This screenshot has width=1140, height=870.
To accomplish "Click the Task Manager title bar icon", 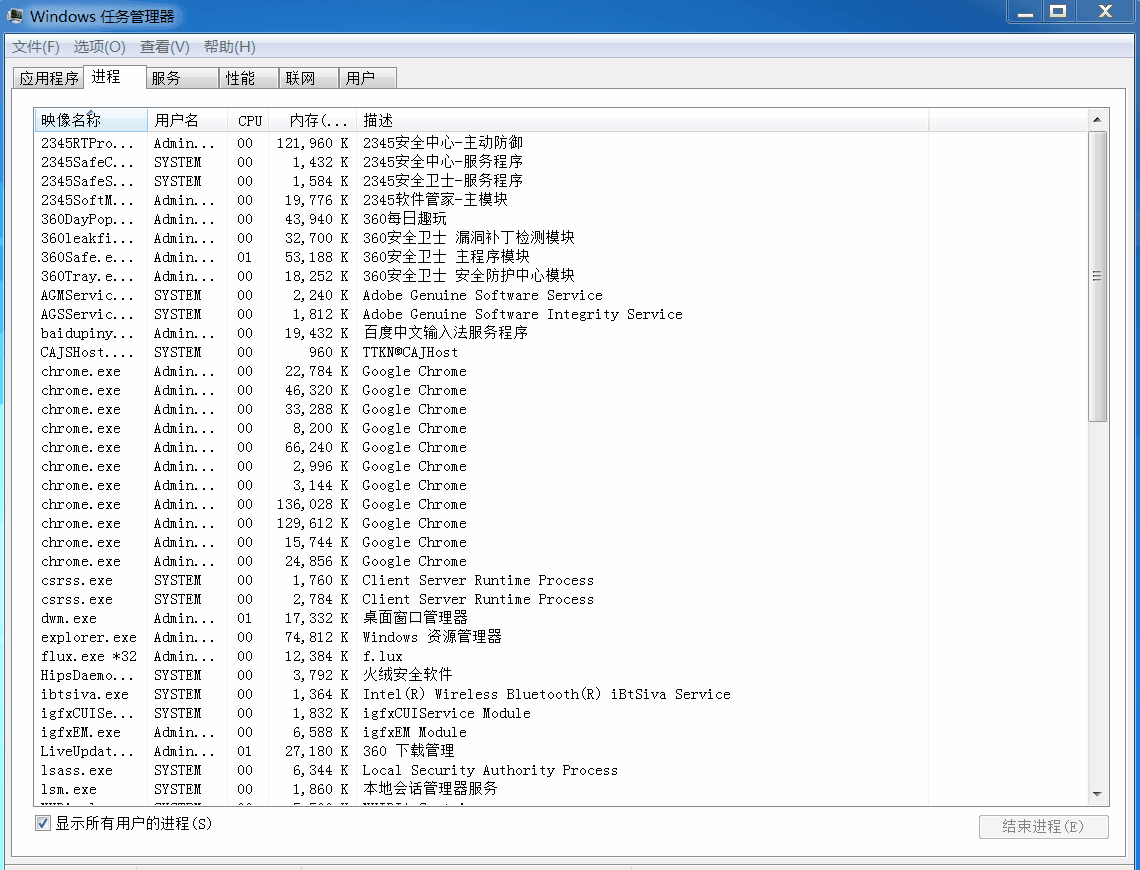I will (16, 16).
